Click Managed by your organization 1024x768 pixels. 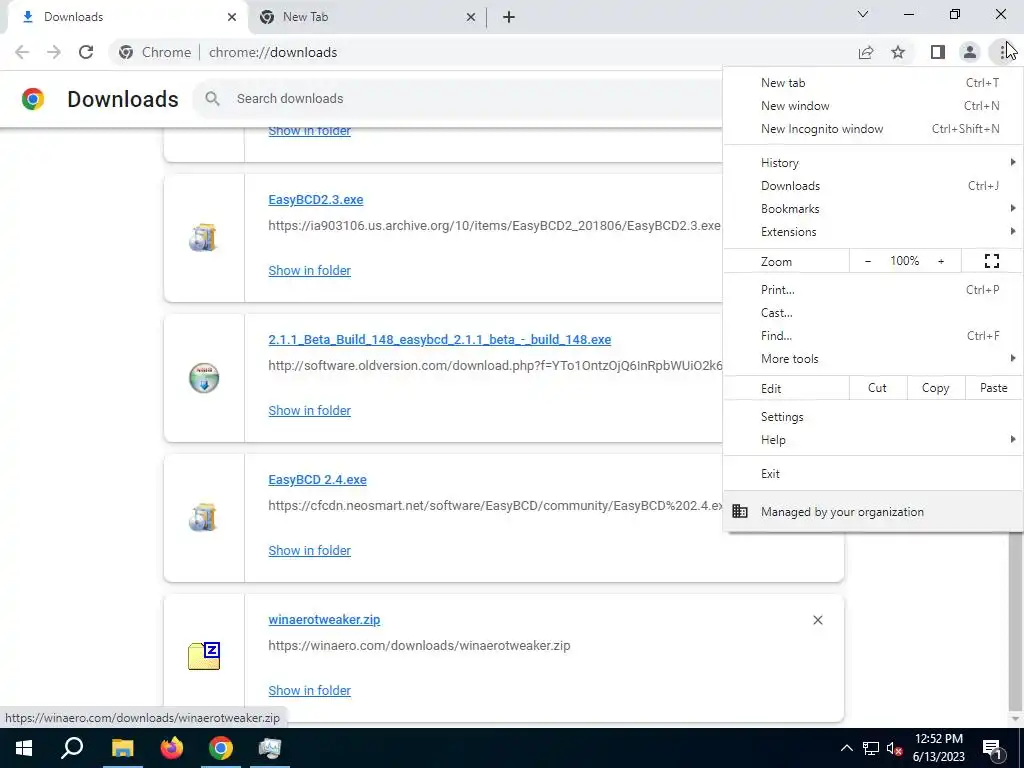coord(873,511)
